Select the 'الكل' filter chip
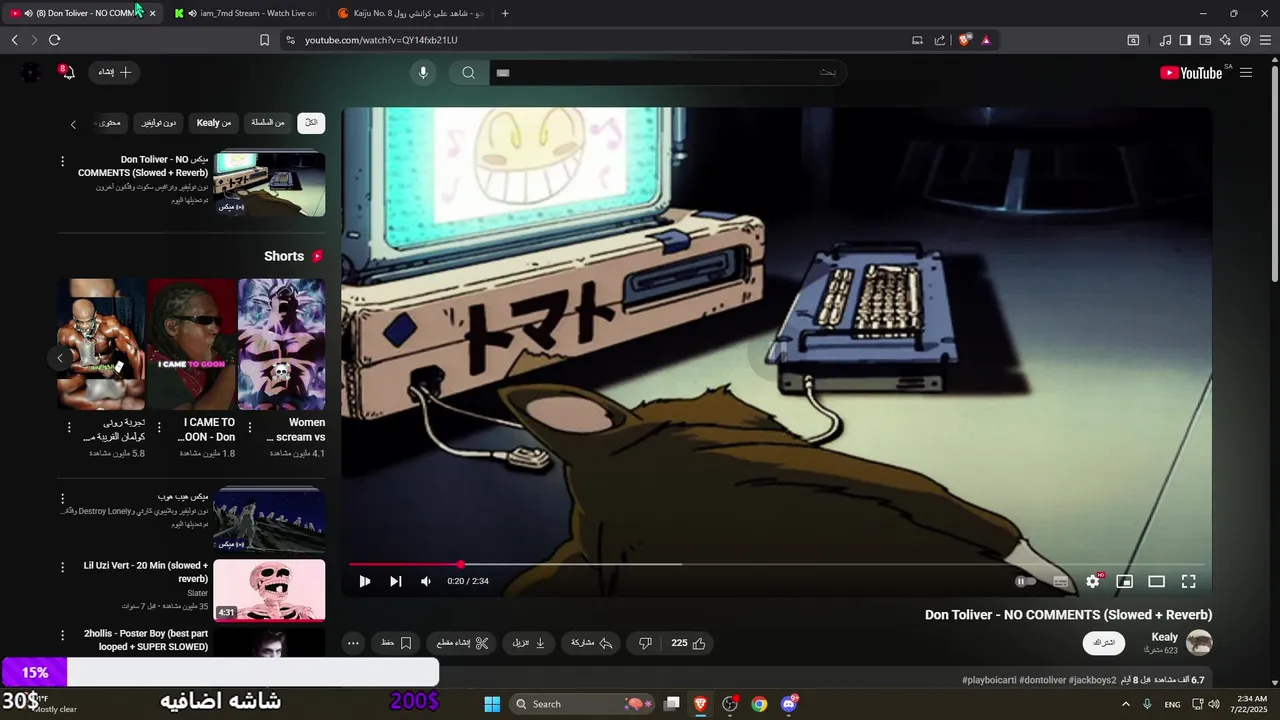This screenshot has width=1280, height=720. [311, 122]
